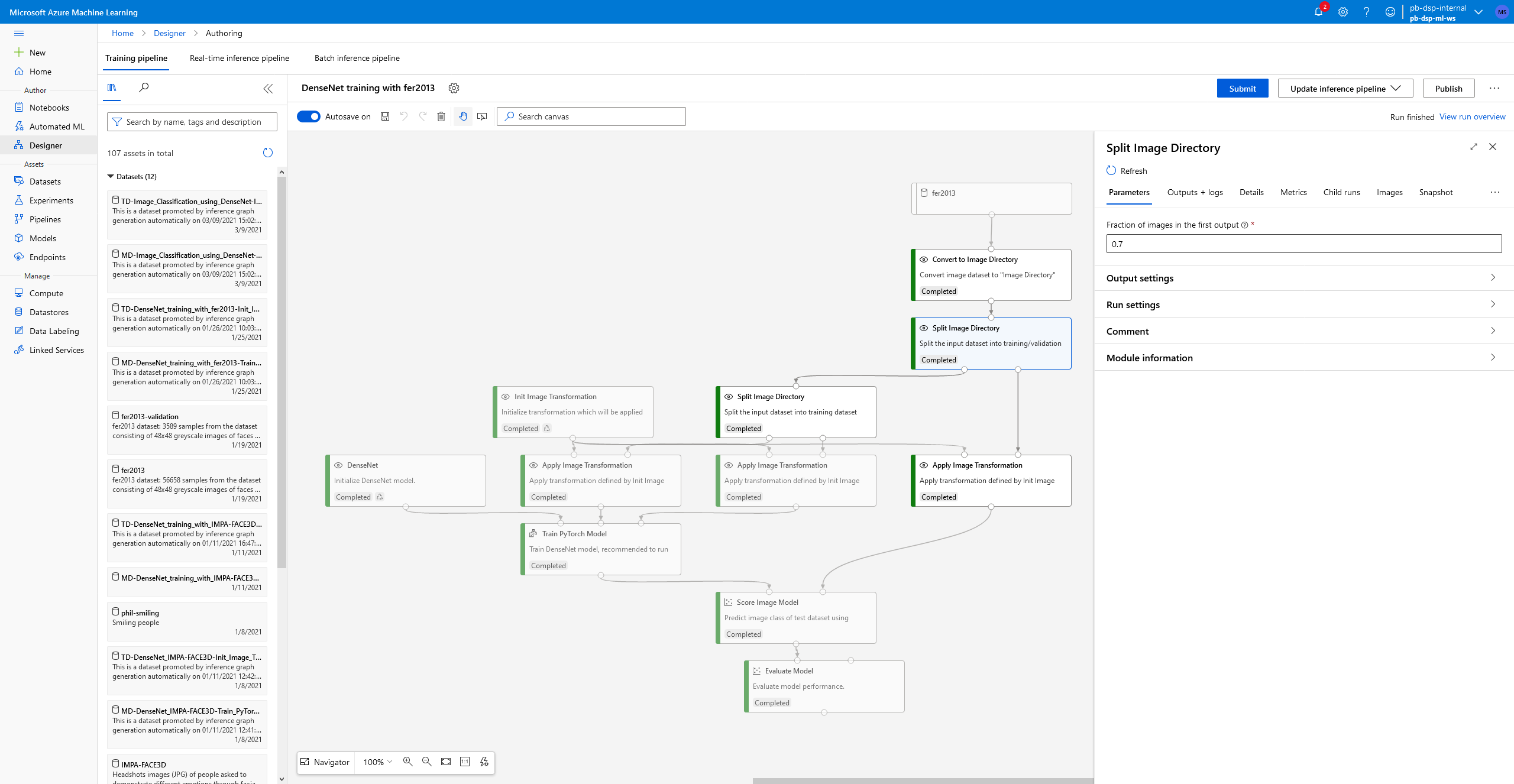Click the save pipeline icon
Screen dimensions: 1514x784
click(x=385, y=116)
